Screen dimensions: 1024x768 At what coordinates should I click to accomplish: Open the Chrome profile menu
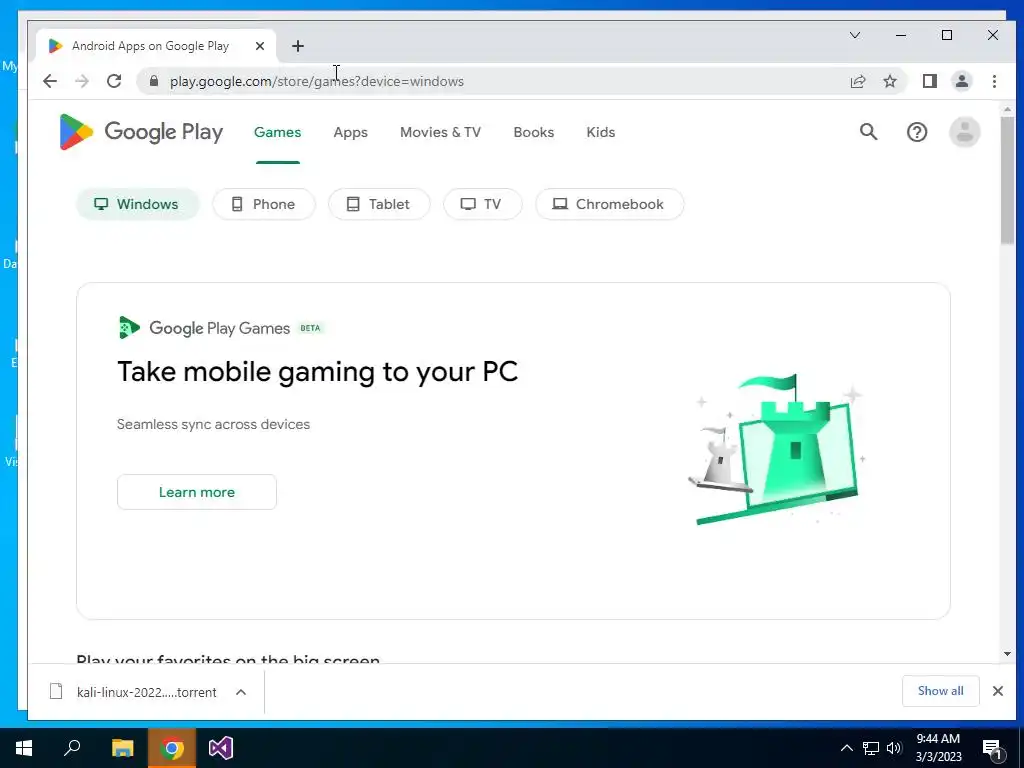click(x=962, y=81)
